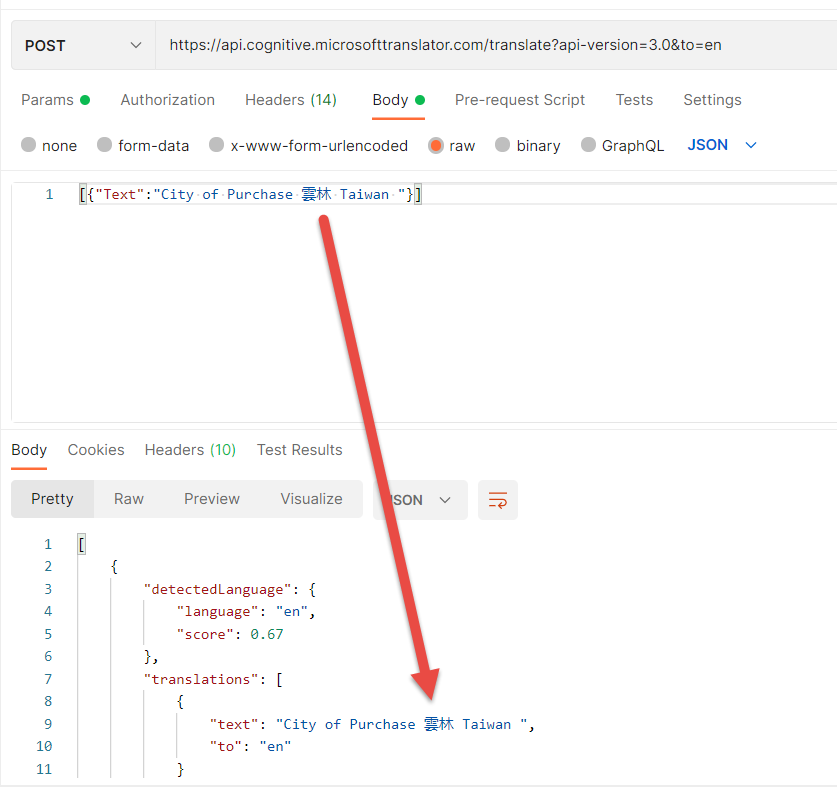This screenshot has height=793, width=837.
Task: Click the score value 0.67
Action: (267, 634)
